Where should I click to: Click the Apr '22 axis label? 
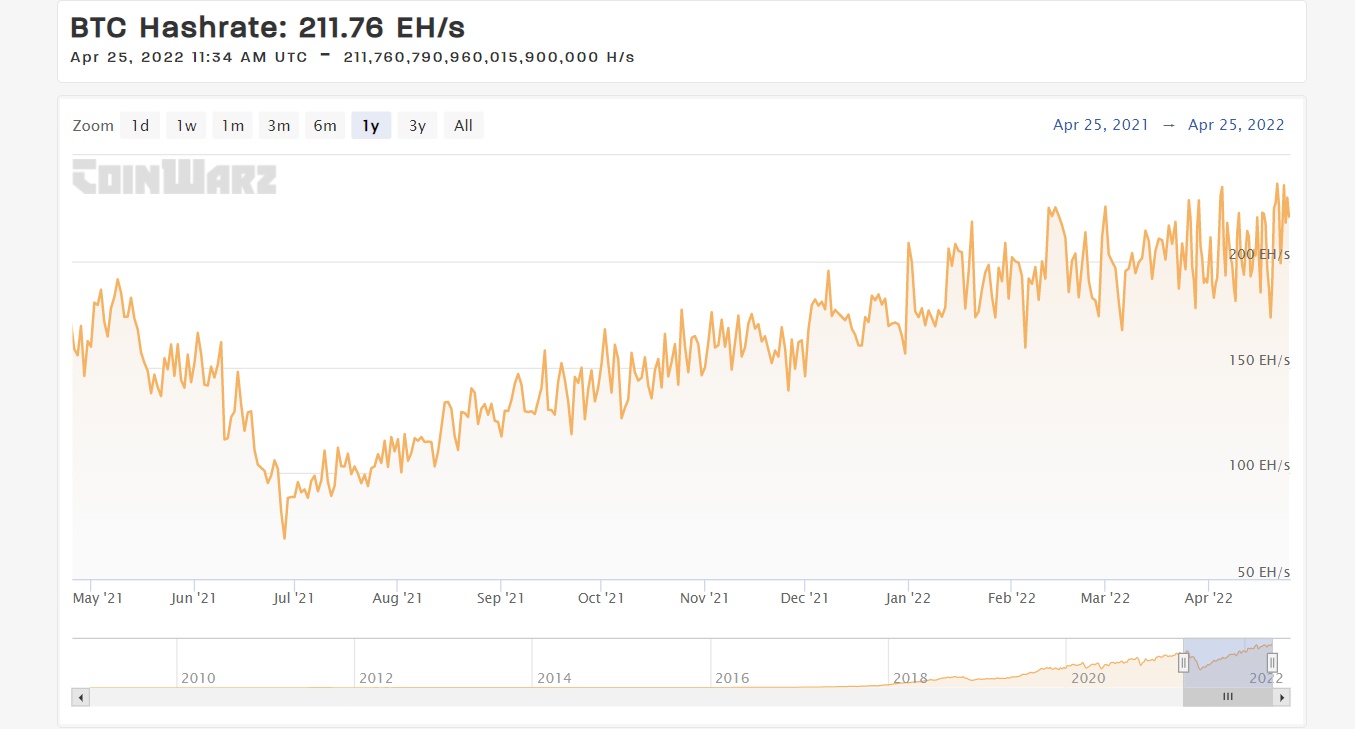pyautogui.click(x=1209, y=598)
